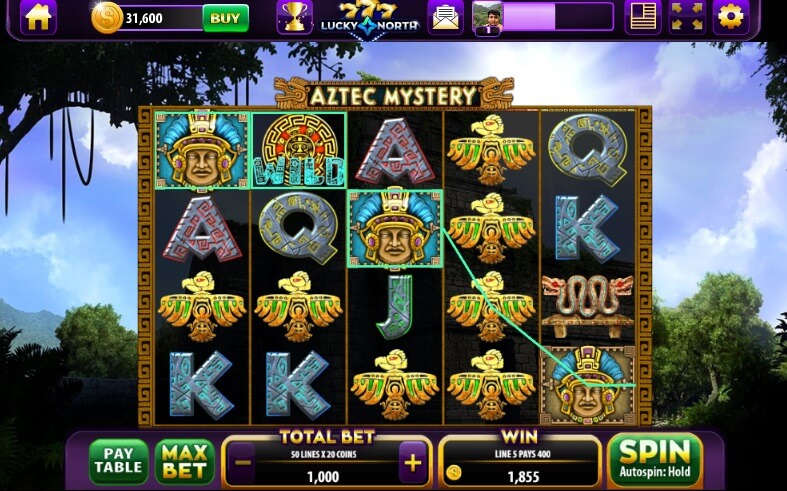
Task: Decrease total bet with minus button
Action: (243, 462)
